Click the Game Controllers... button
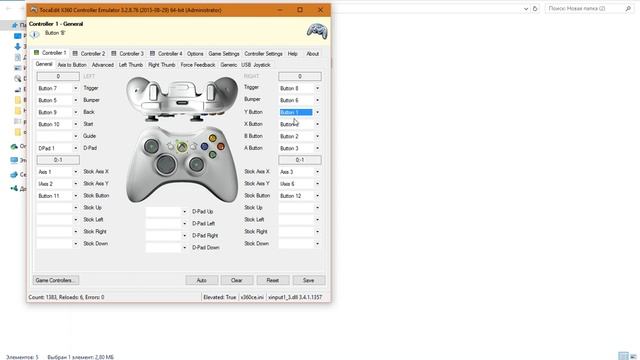This screenshot has width=640, height=360. click(56, 280)
